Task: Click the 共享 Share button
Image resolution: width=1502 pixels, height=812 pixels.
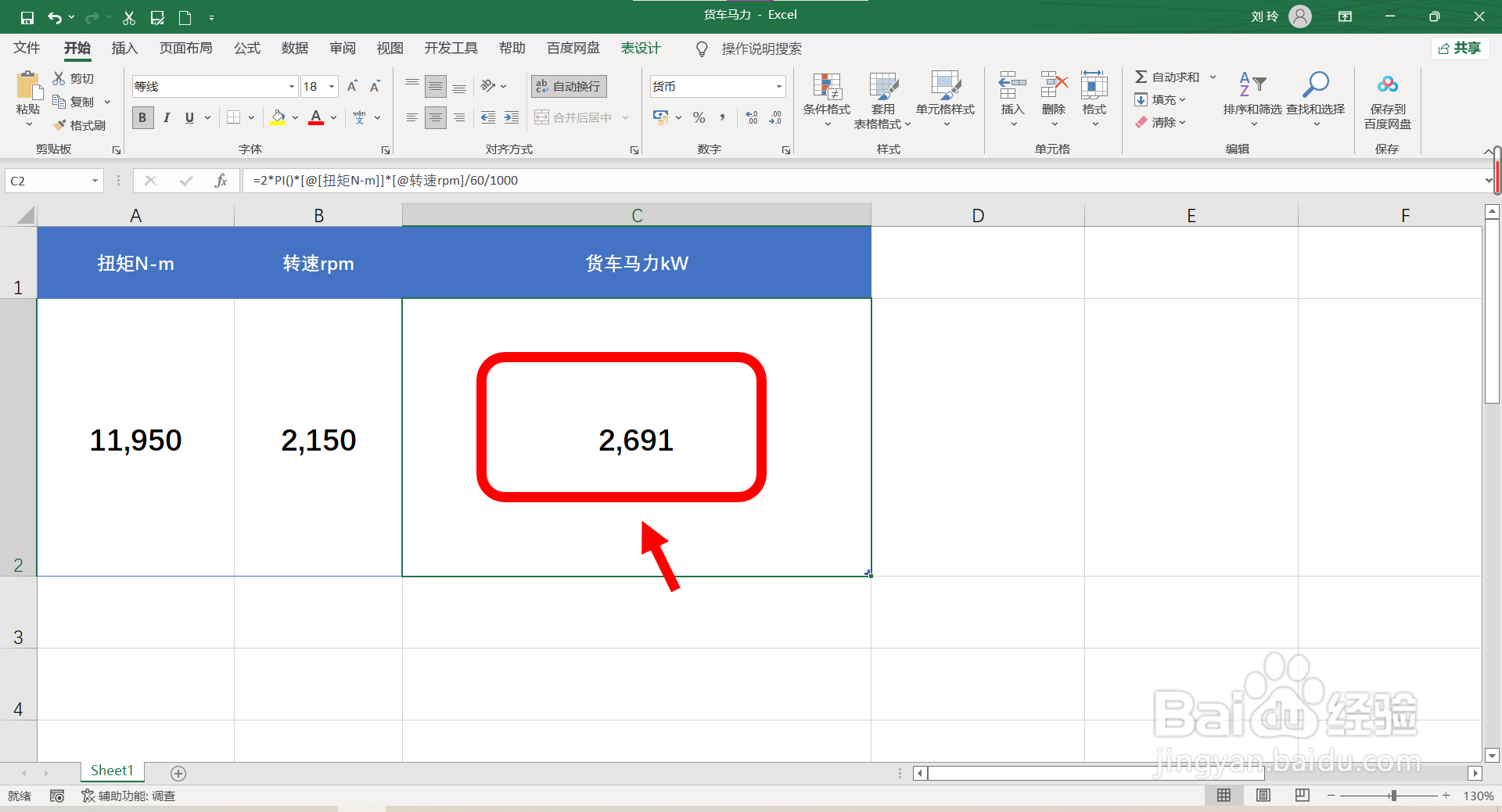Action: [x=1460, y=49]
